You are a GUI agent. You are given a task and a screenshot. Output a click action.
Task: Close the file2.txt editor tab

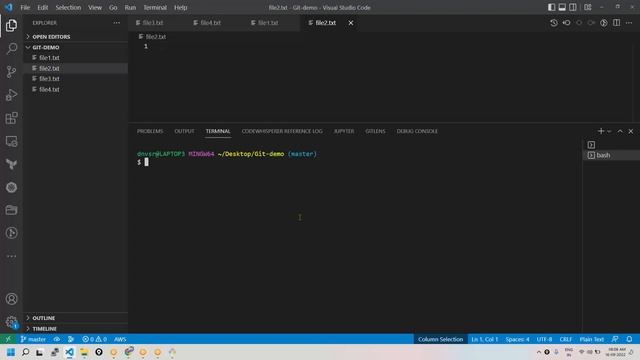click(x=351, y=23)
